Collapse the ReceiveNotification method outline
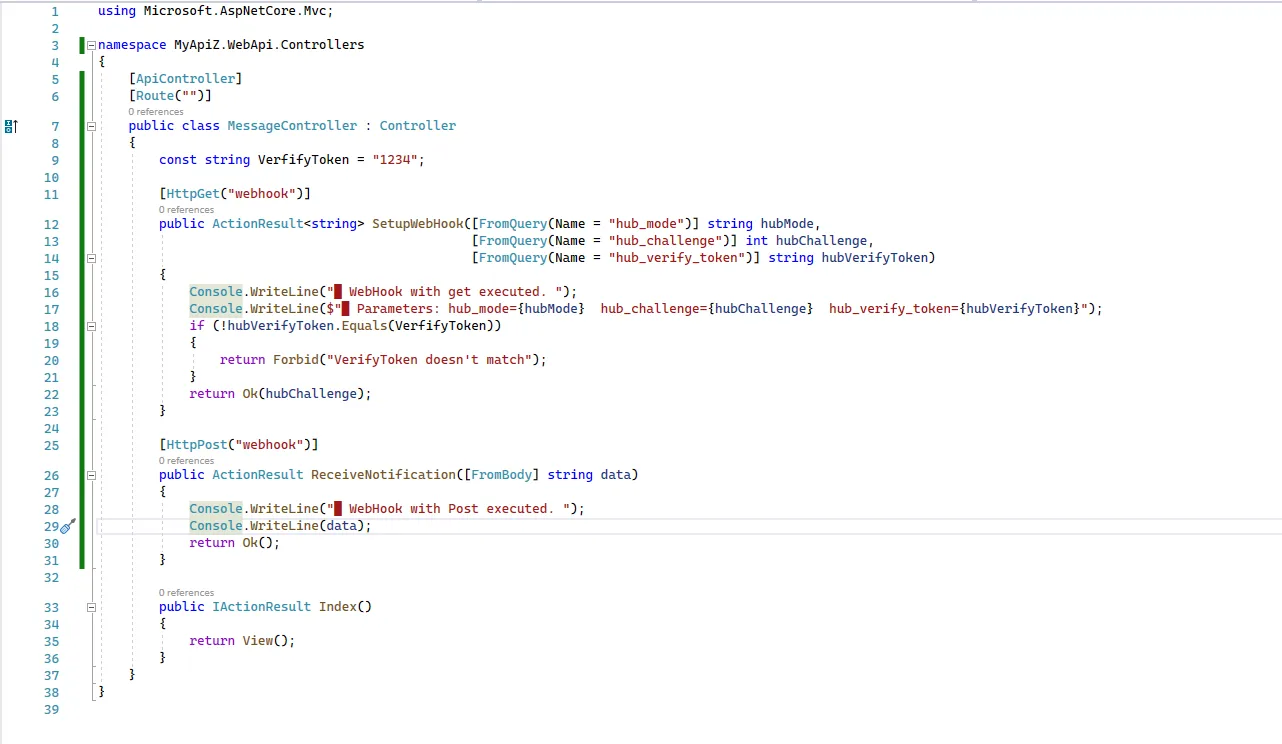This screenshot has height=744, width=1282. point(91,475)
